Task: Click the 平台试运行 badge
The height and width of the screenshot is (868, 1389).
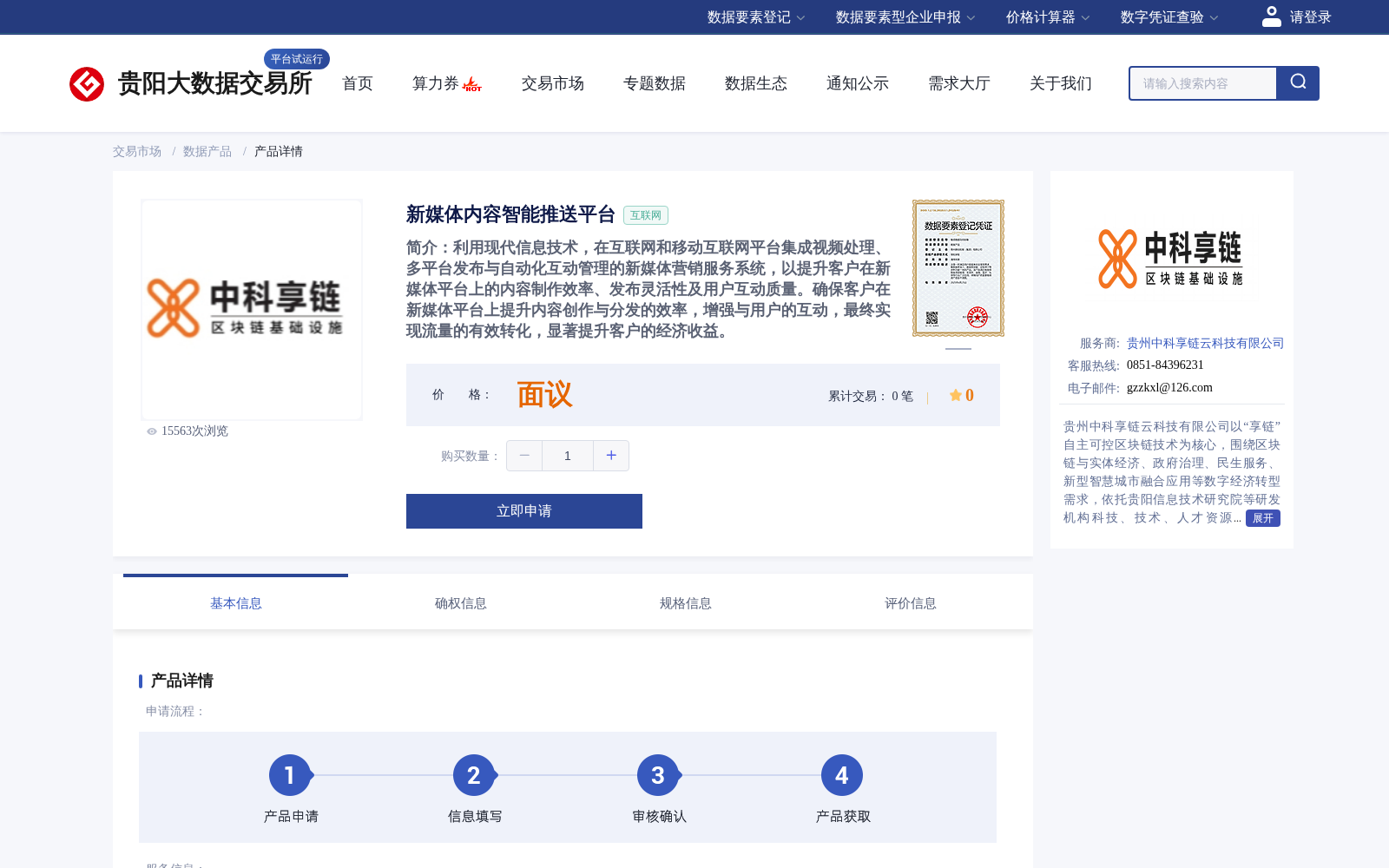Action: point(297,59)
